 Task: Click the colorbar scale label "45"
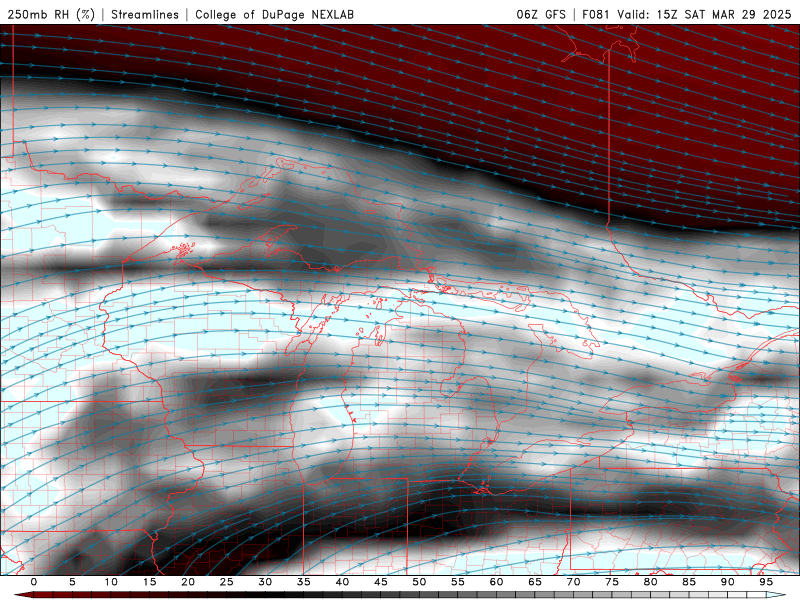381,582
